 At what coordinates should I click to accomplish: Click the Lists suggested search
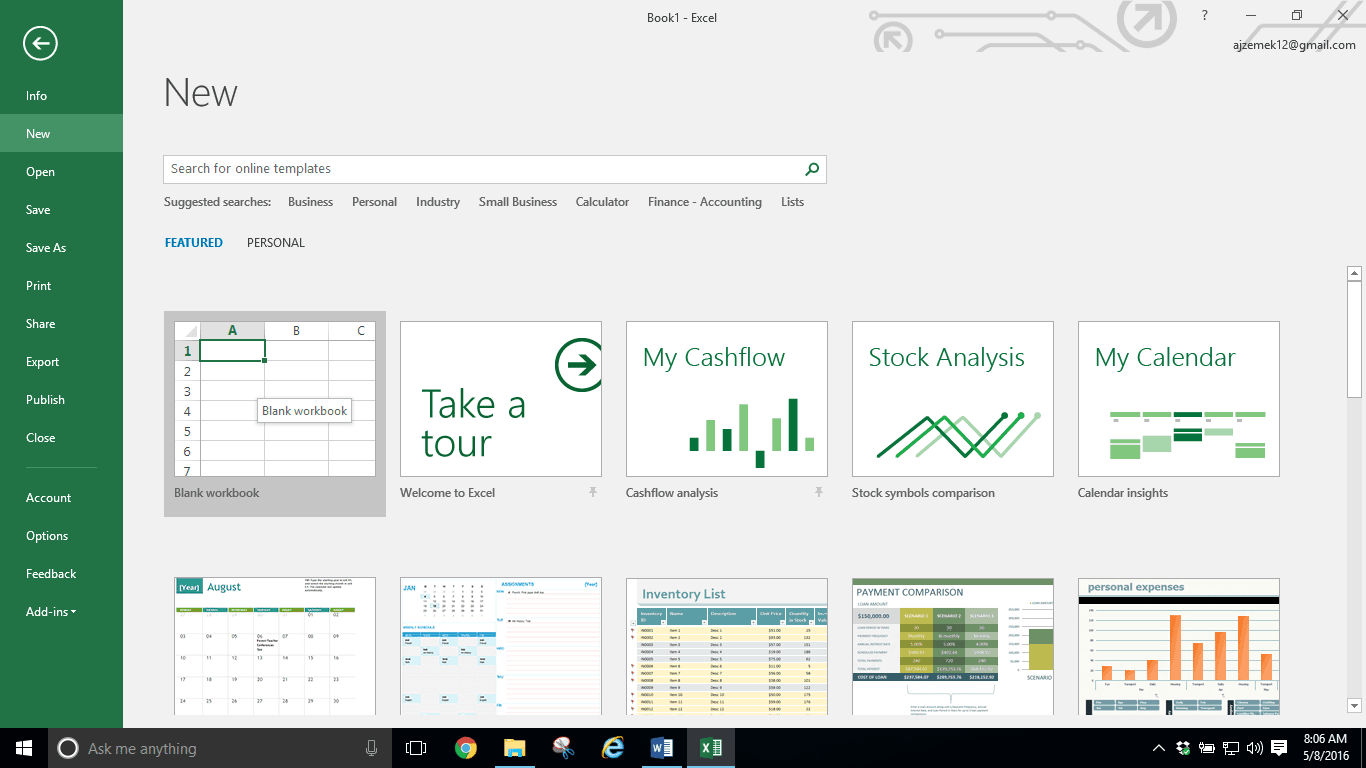(x=792, y=202)
